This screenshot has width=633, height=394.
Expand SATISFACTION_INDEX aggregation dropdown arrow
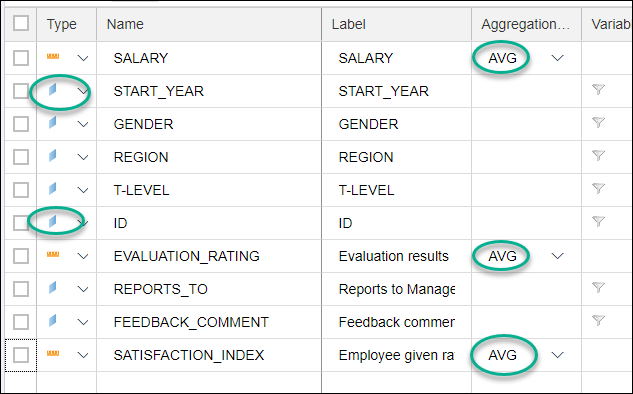coord(558,356)
